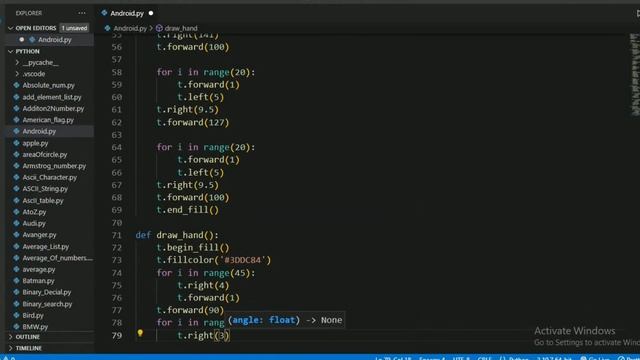Expand the .vscode folder

click(33, 74)
